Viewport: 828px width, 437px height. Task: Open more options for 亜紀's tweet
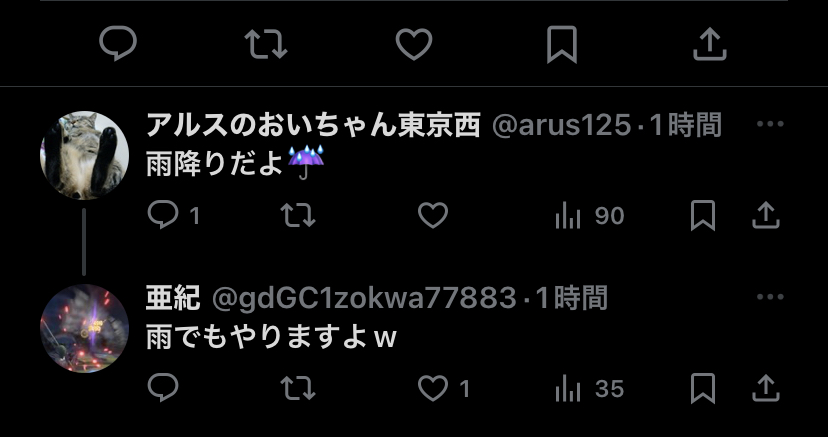[770, 297]
